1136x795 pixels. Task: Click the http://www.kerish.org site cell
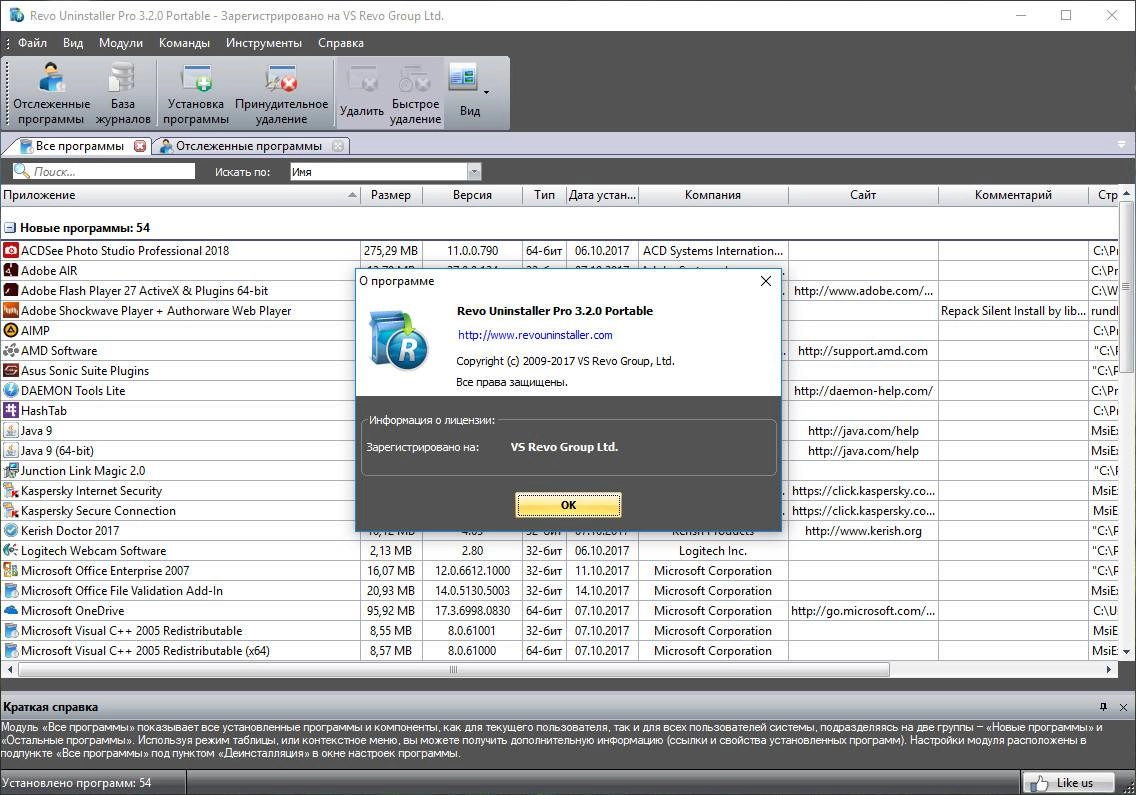point(862,530)
